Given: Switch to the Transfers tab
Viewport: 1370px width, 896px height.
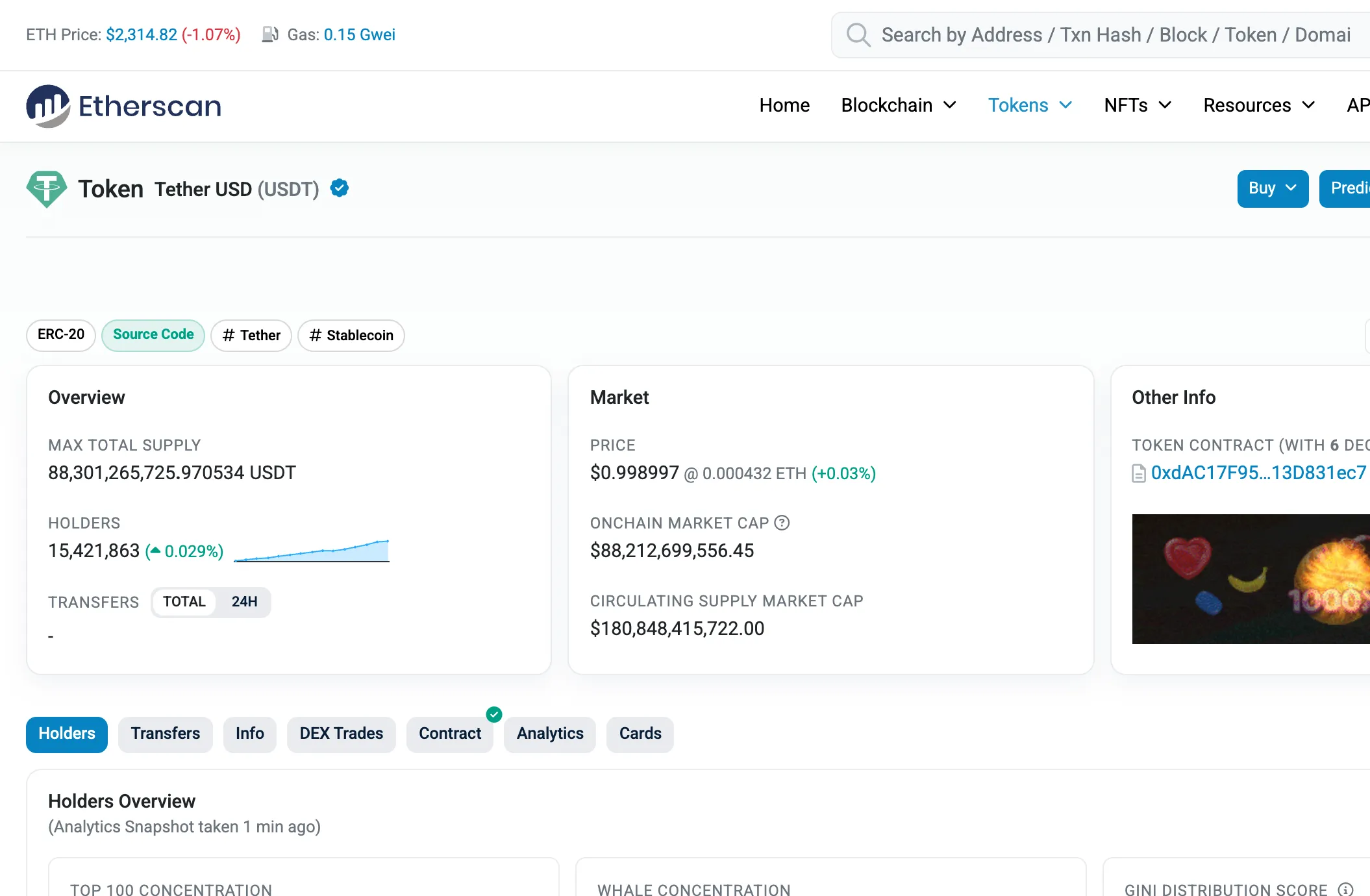Looking at the screenshot, I should click(166, 734).
